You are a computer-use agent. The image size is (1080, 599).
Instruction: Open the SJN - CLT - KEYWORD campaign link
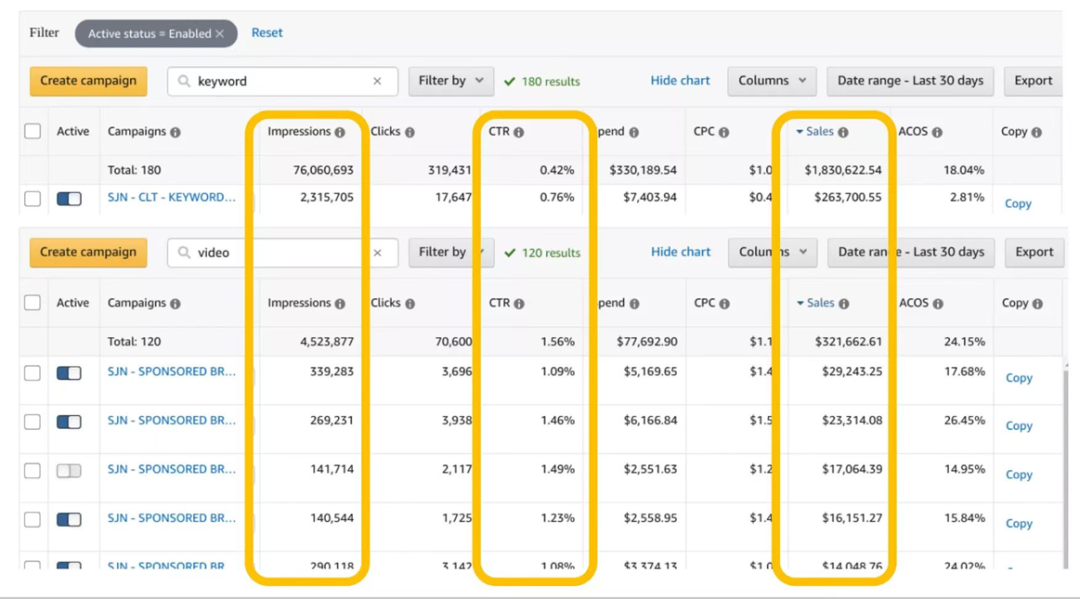tap(172, 197)
